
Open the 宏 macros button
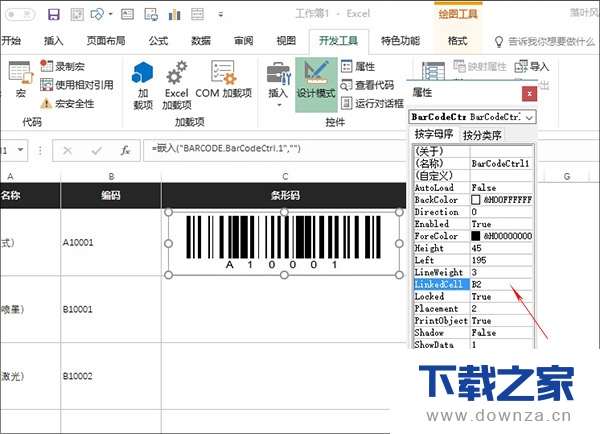[21, 80]
